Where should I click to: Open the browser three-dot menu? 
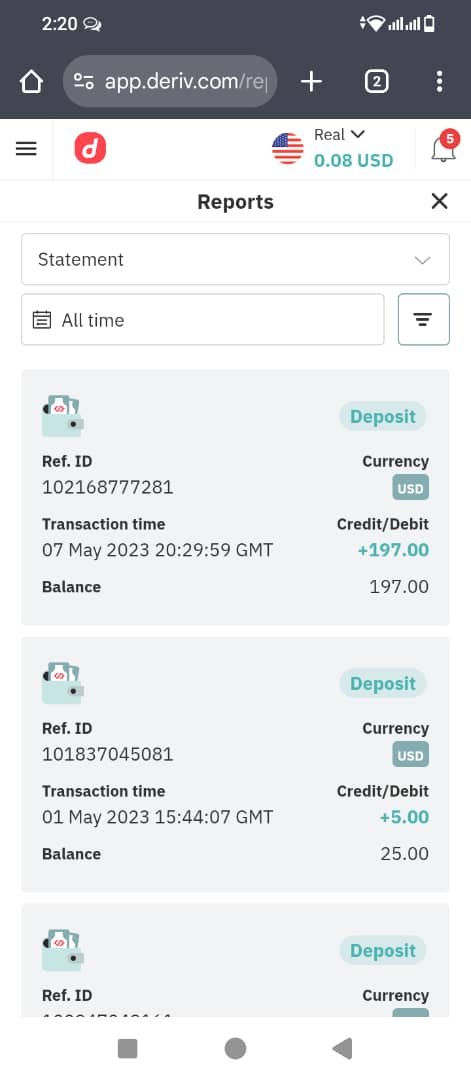point(439,82)
